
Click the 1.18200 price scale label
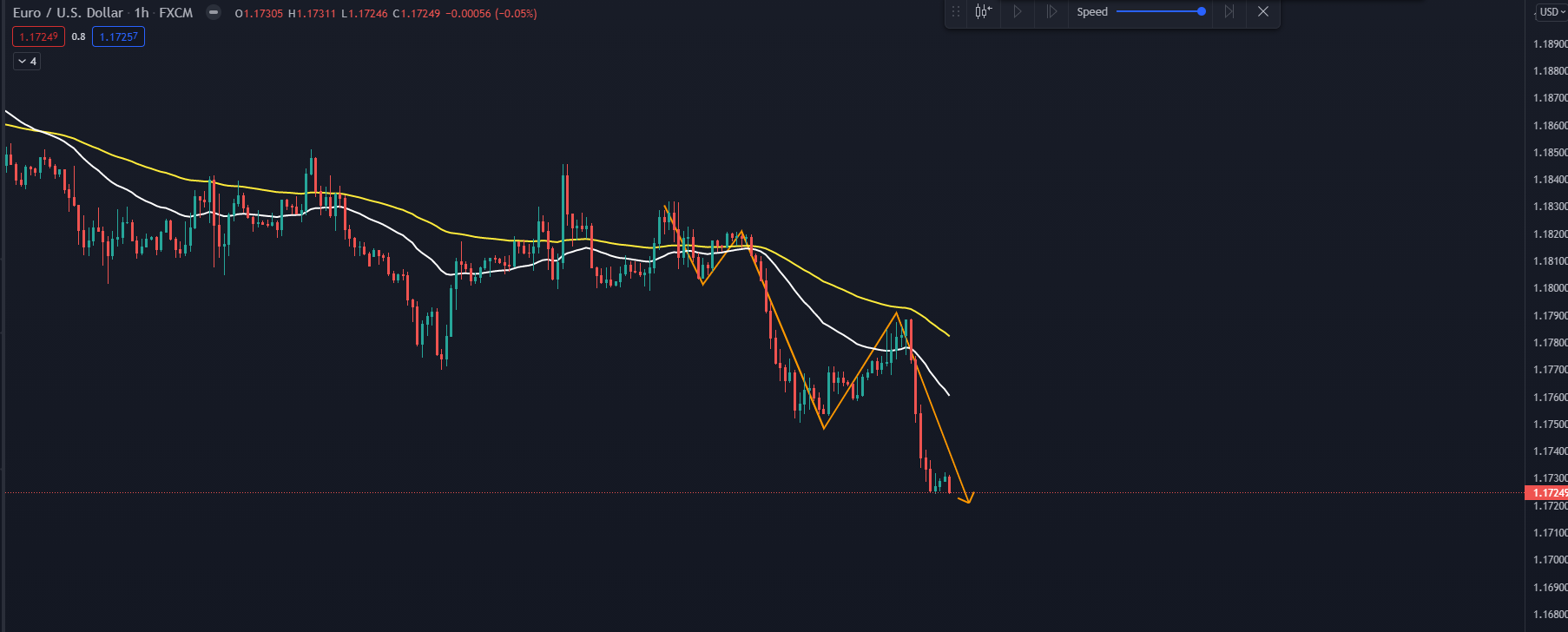tap(1550, 234)
